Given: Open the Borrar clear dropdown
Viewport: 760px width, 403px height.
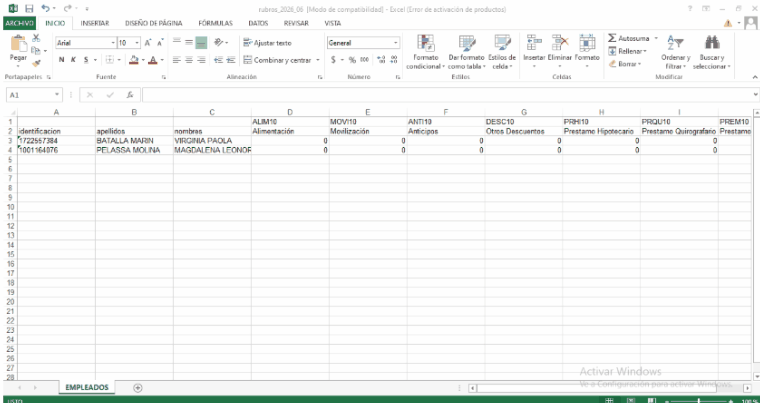Looking at the screenshot, I should [625, 64].
